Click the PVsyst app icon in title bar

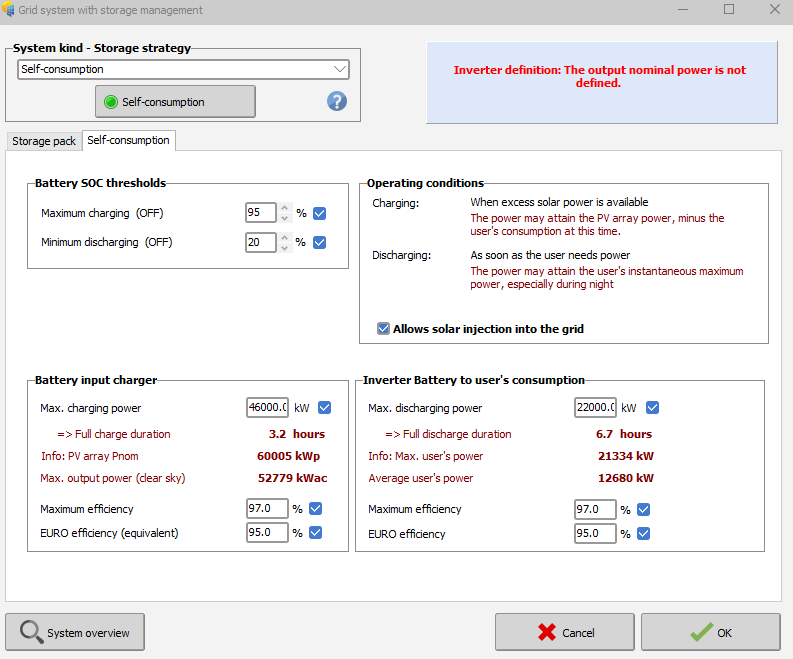tap(8, 10)
